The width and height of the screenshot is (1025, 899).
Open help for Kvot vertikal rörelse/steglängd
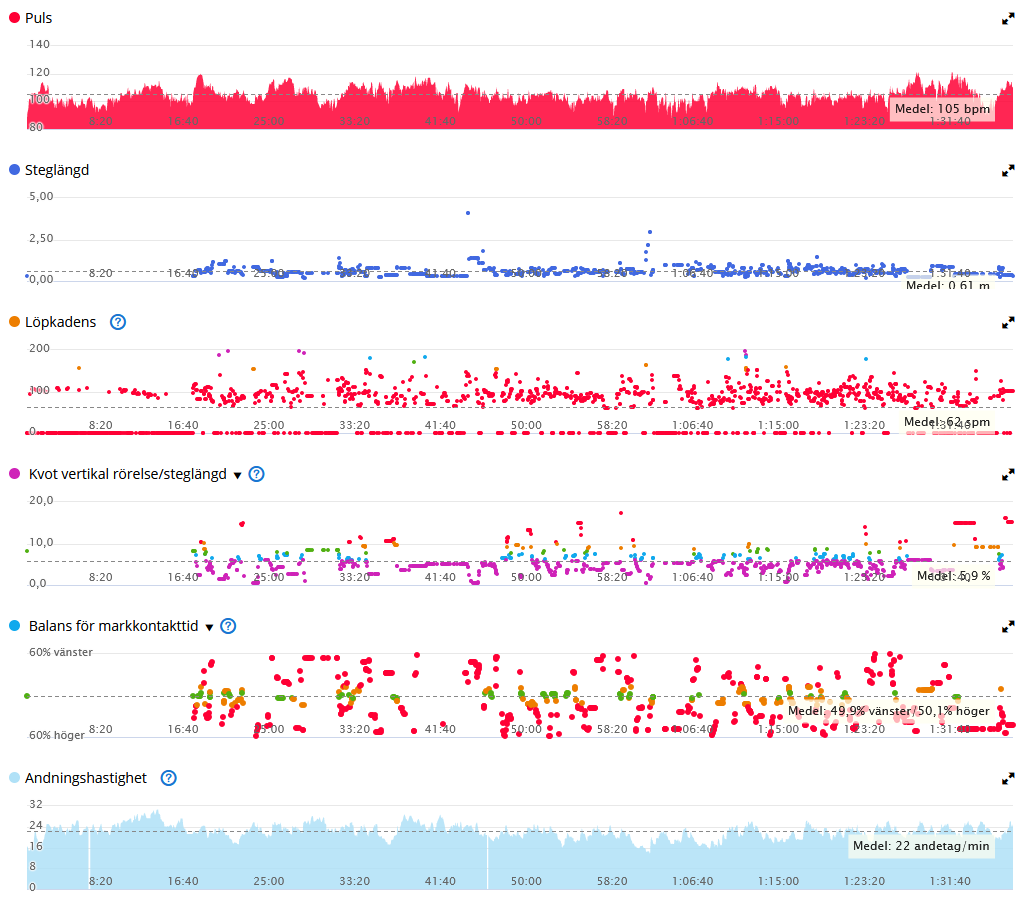click(x=257, y=474)
